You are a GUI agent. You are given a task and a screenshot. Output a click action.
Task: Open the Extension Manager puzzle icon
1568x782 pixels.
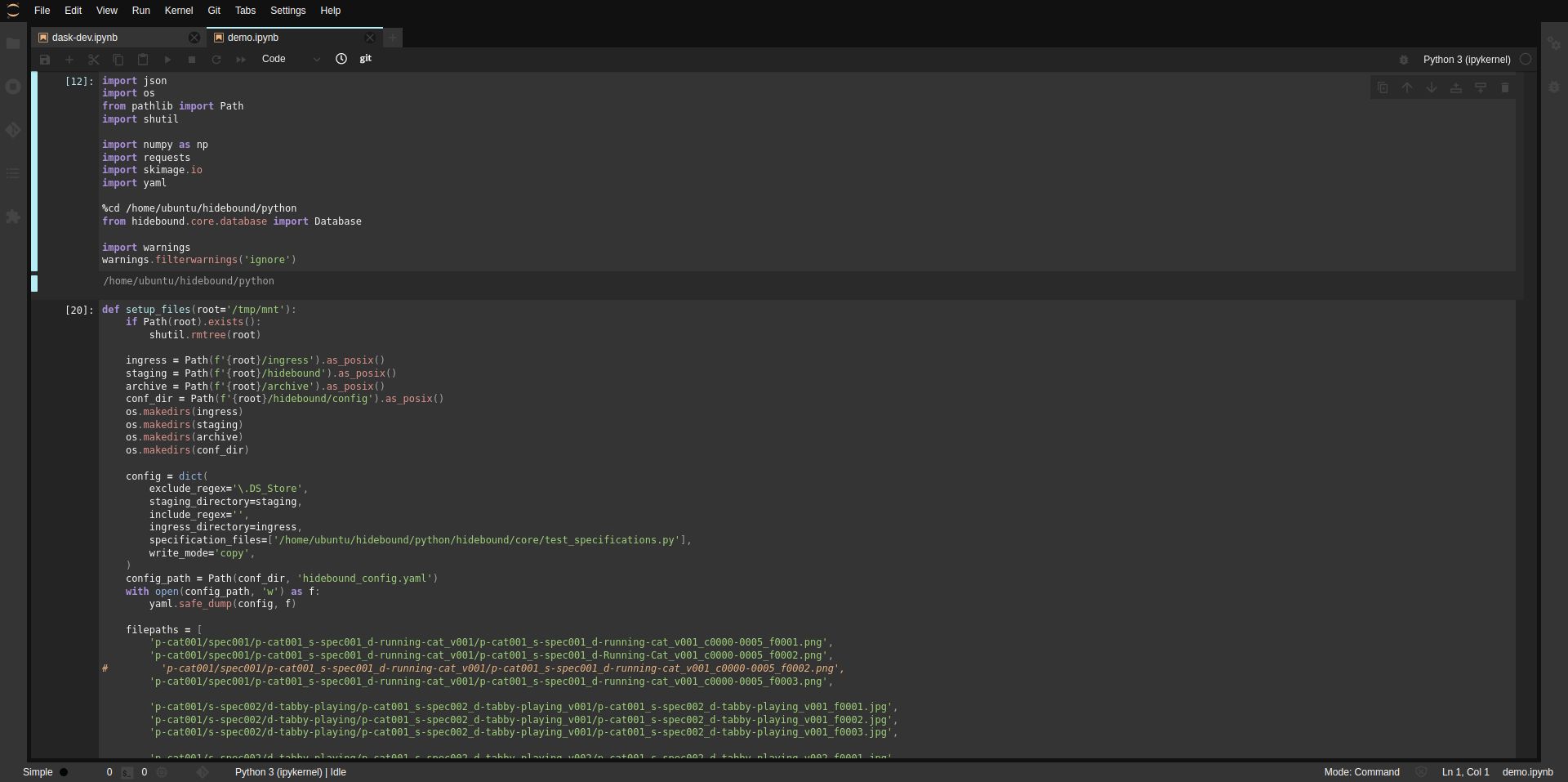13,217
